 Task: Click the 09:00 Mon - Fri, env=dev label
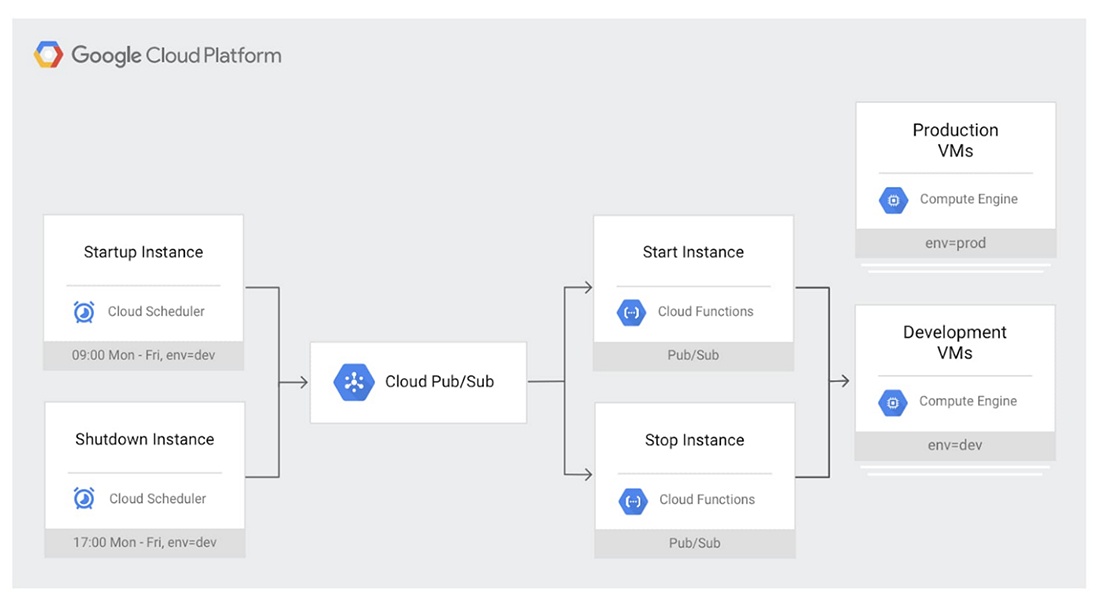coord(143,355)
